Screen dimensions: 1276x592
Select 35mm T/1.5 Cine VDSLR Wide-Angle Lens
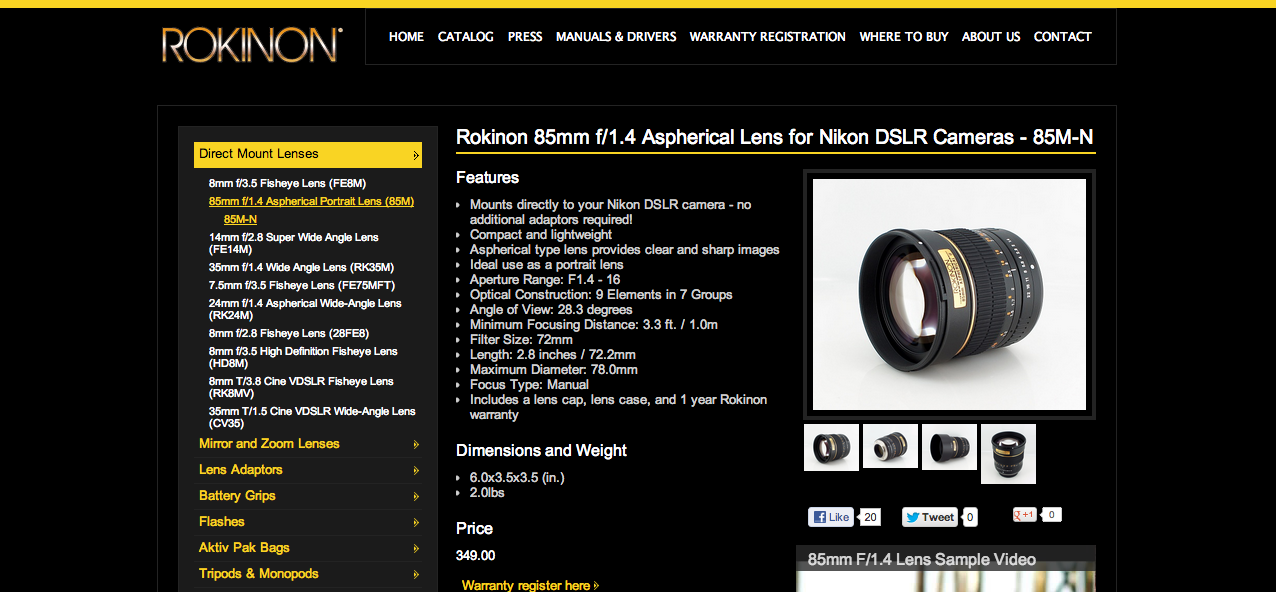[312, 417]
